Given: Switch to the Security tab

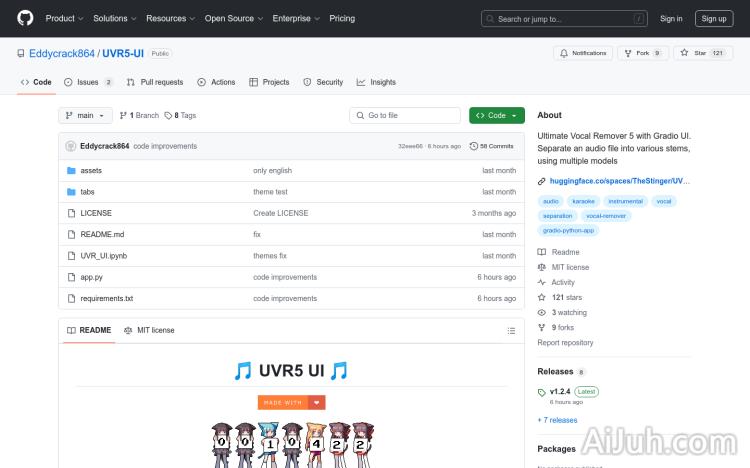Looking at the screenshot, I should tap(323, 82).
